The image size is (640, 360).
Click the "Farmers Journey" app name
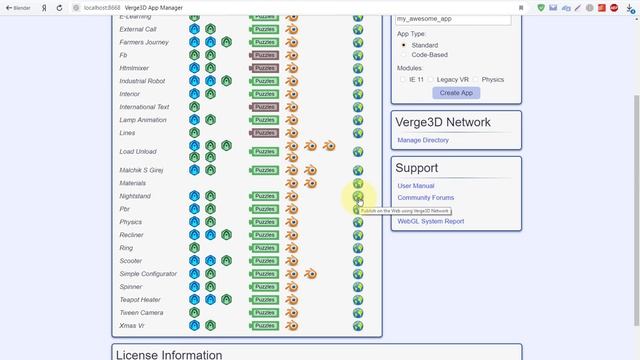pos(144,42)
